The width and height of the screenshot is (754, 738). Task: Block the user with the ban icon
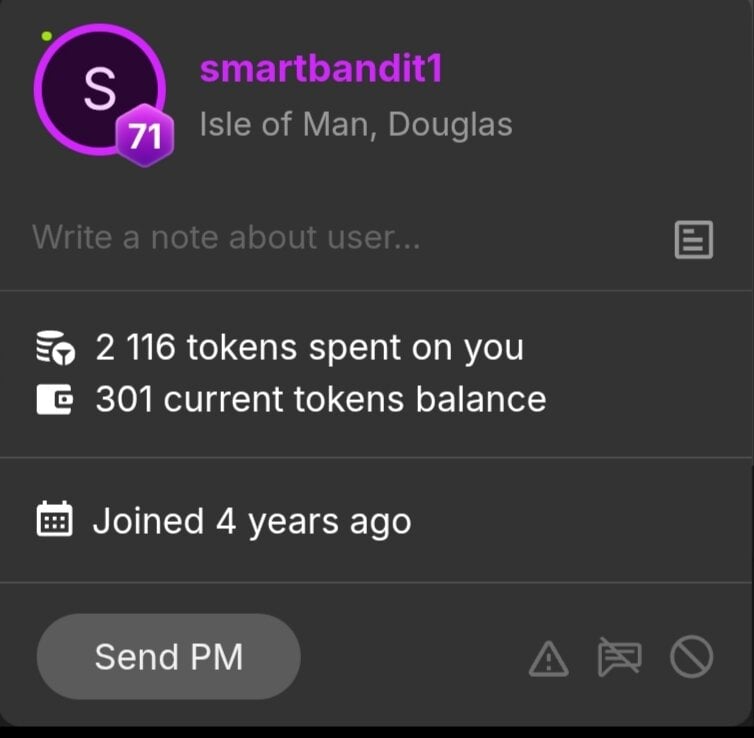[x=691, y=658]
